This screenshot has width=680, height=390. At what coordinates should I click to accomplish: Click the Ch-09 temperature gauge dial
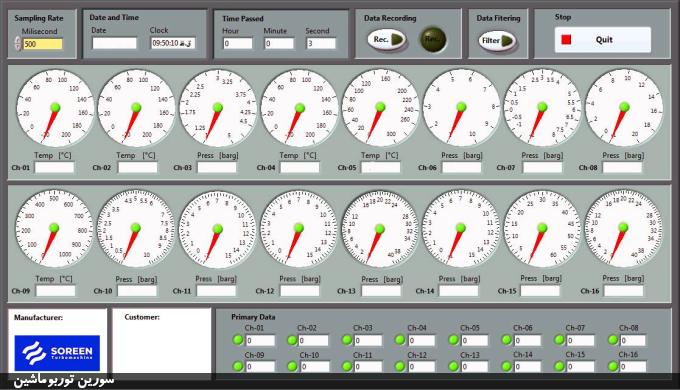[54, 228]
